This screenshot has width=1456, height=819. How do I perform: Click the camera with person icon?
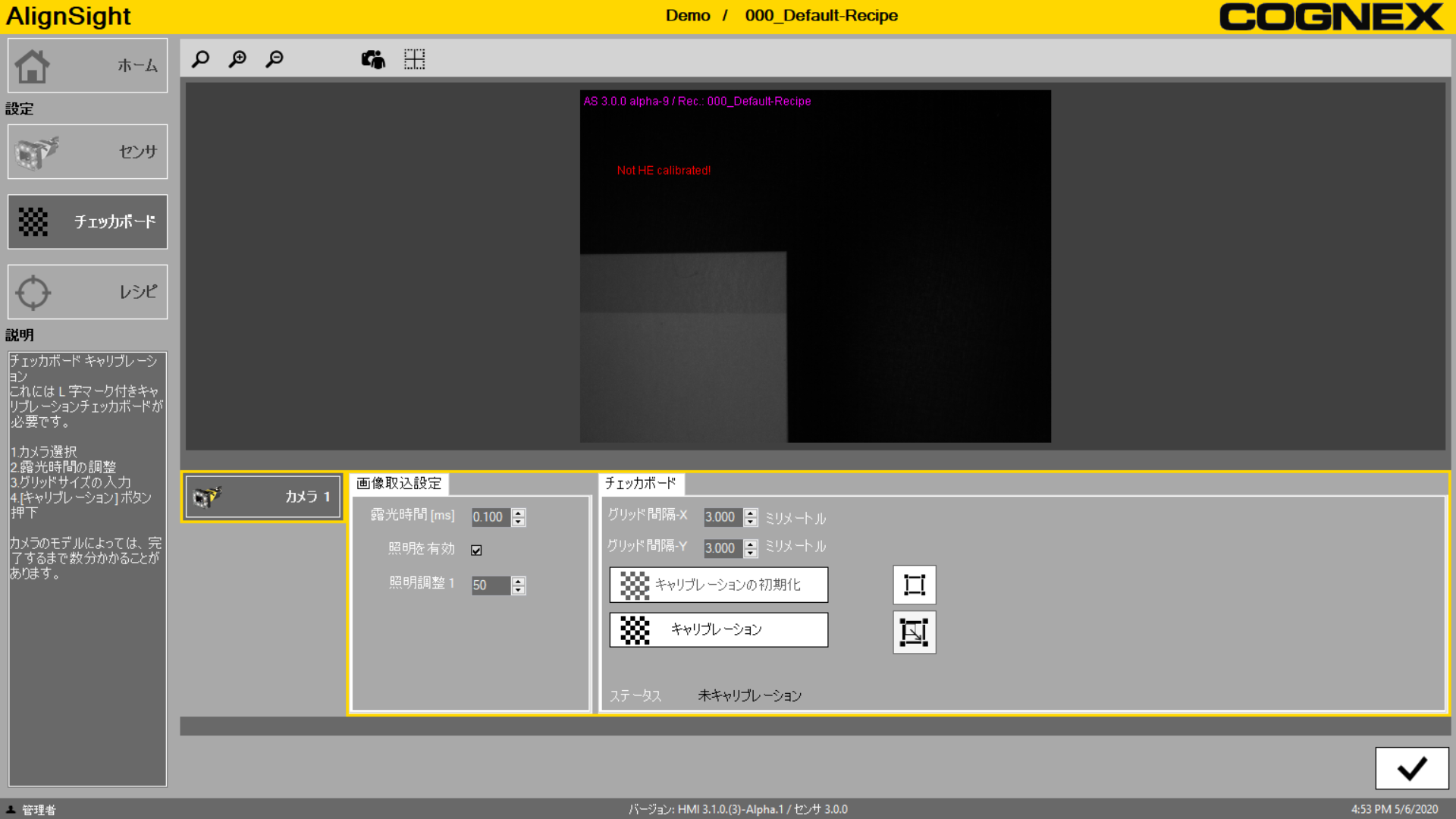373,59
